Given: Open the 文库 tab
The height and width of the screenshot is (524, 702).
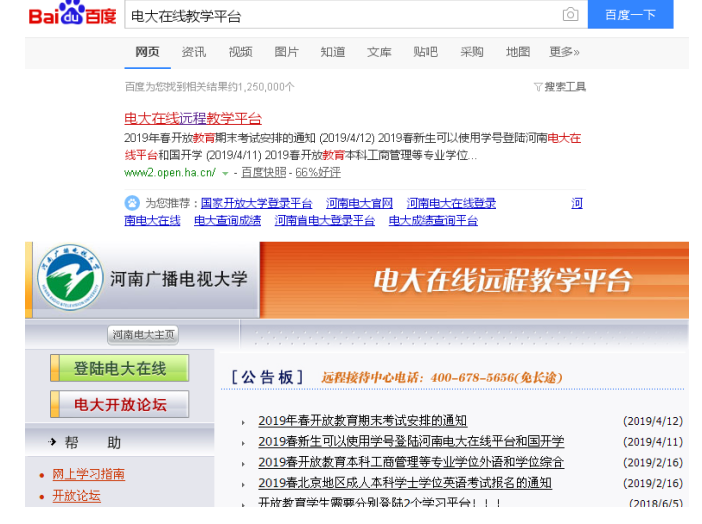Looking at the screenshot, I should click(x=379, y=52).
